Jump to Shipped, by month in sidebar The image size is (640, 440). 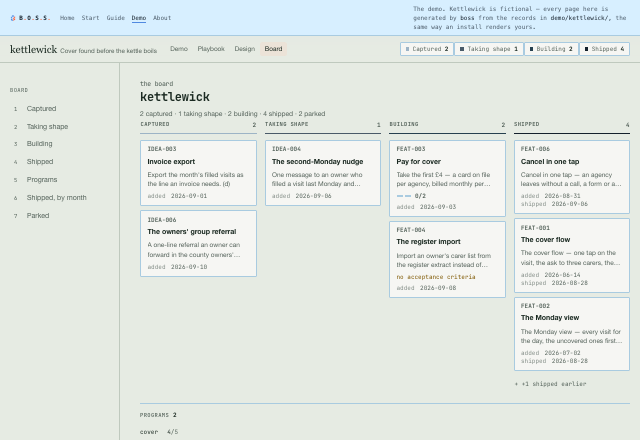56,198
